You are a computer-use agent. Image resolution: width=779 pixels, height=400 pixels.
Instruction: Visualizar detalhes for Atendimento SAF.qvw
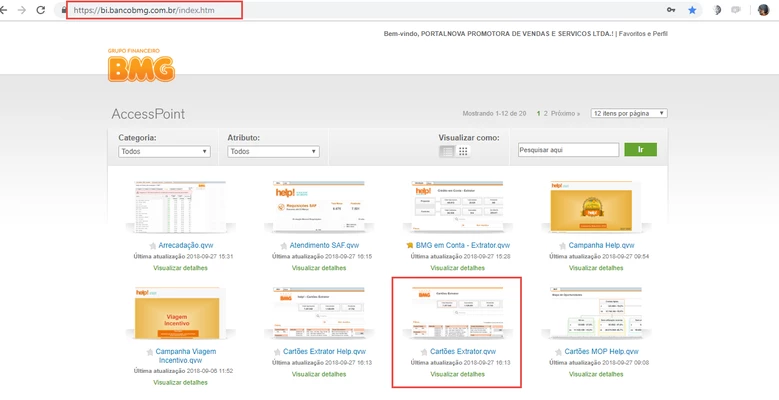(319, 268)
